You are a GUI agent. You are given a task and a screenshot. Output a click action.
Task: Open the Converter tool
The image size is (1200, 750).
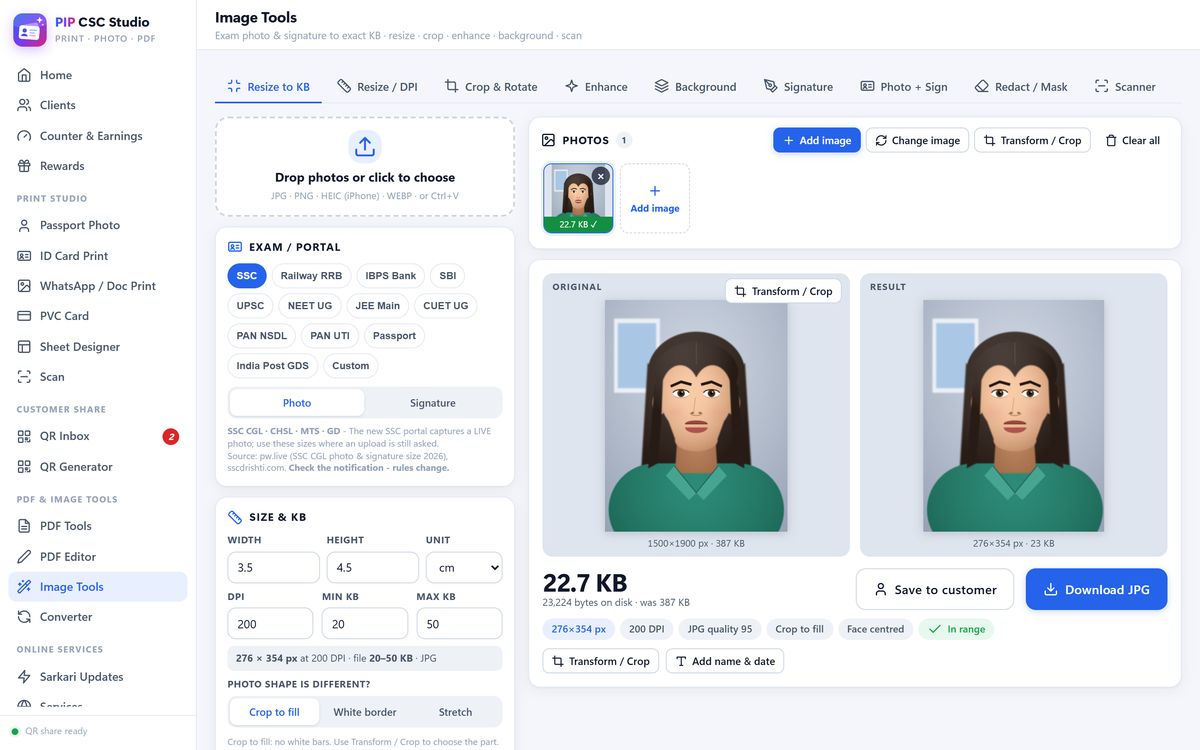[x=98, y=617]
